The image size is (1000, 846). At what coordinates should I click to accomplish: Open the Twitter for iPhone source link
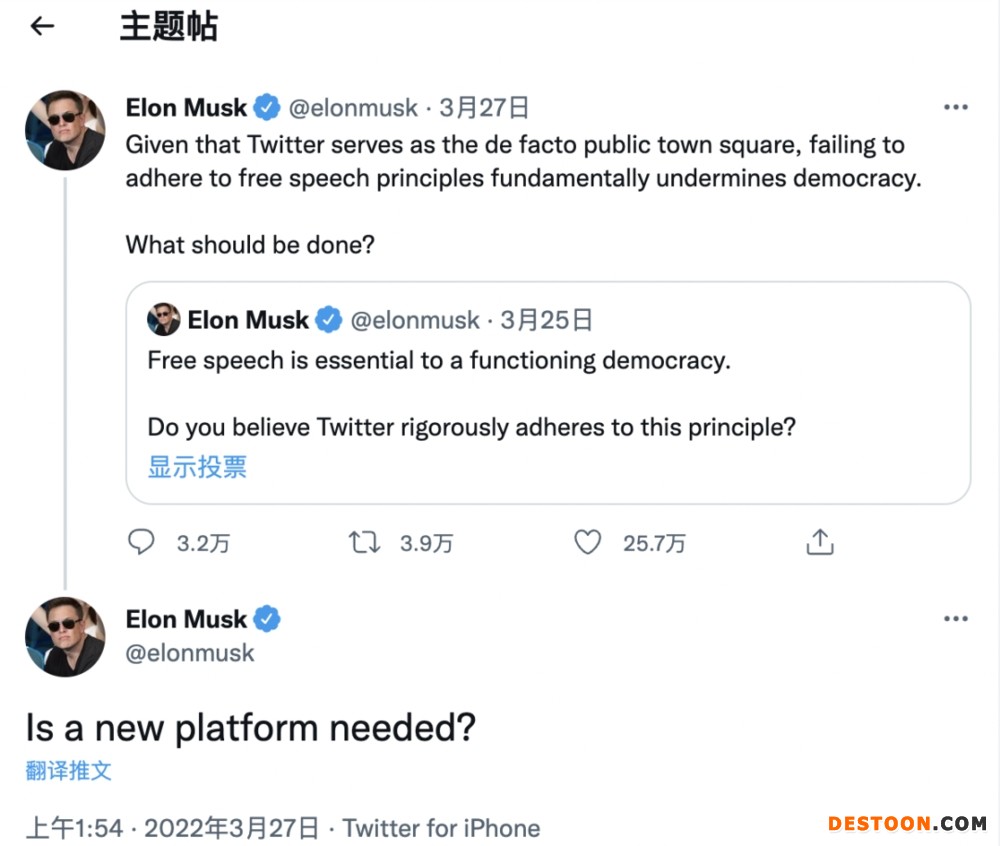441,828
